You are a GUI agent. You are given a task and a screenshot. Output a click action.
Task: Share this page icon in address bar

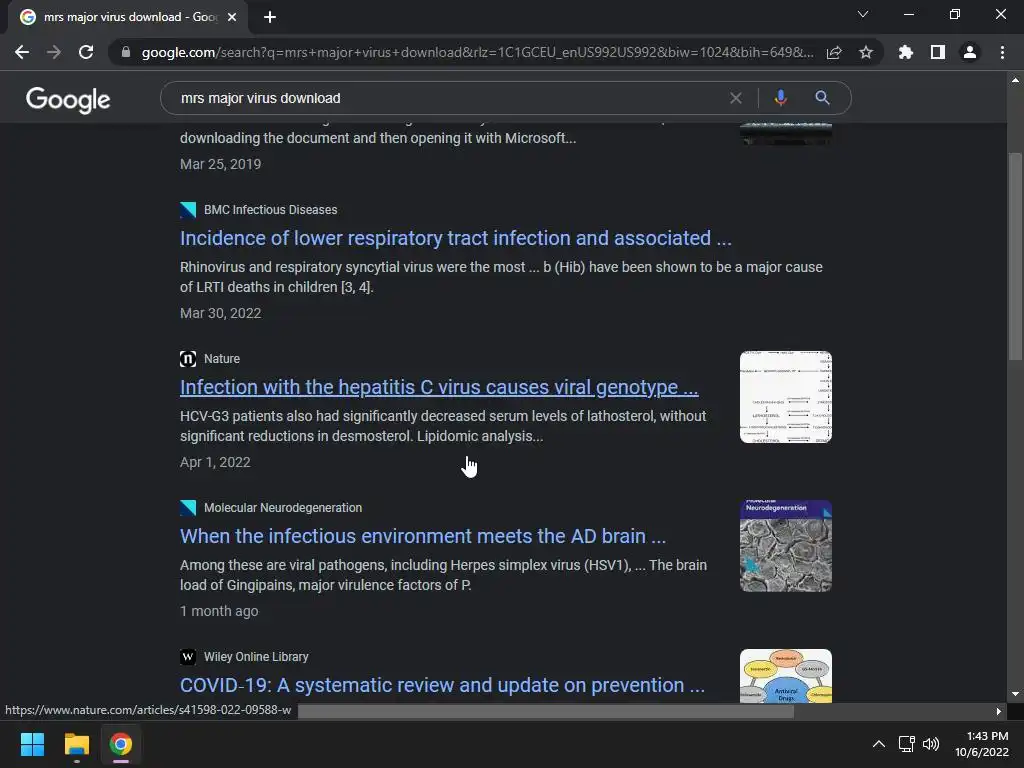(x=834, y=52)
